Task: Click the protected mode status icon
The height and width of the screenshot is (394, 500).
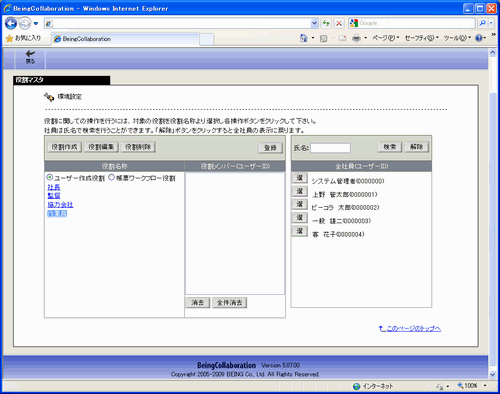Action: [x=440, y=386]
